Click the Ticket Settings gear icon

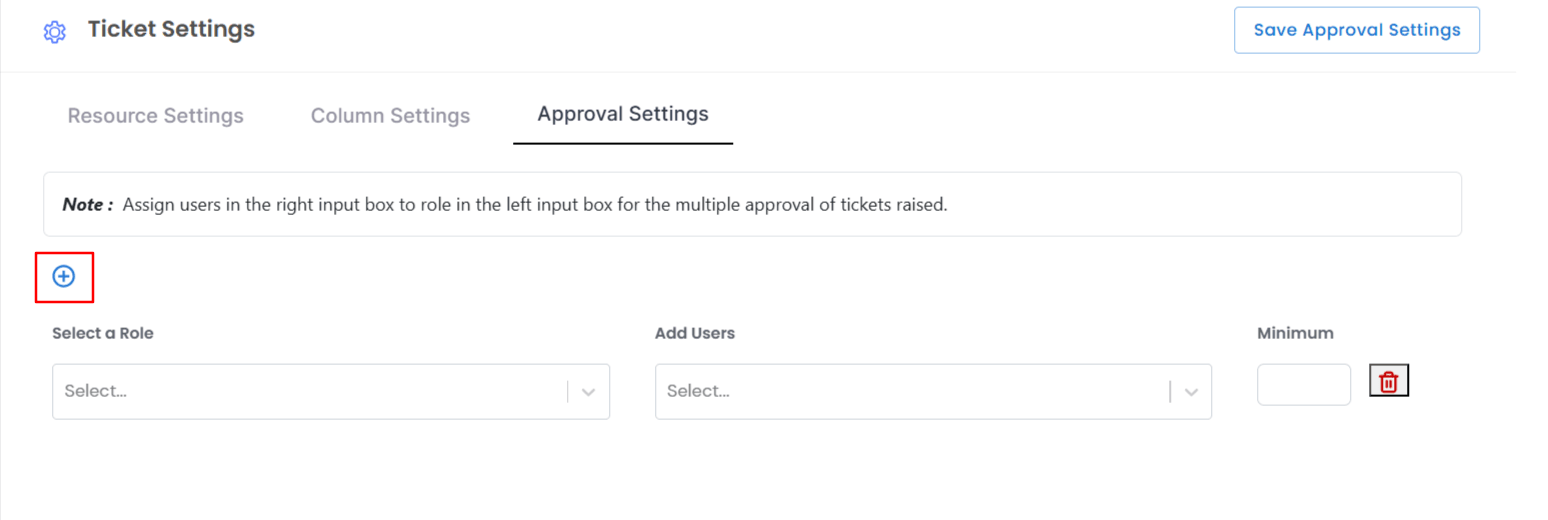[x=54, y=32]
